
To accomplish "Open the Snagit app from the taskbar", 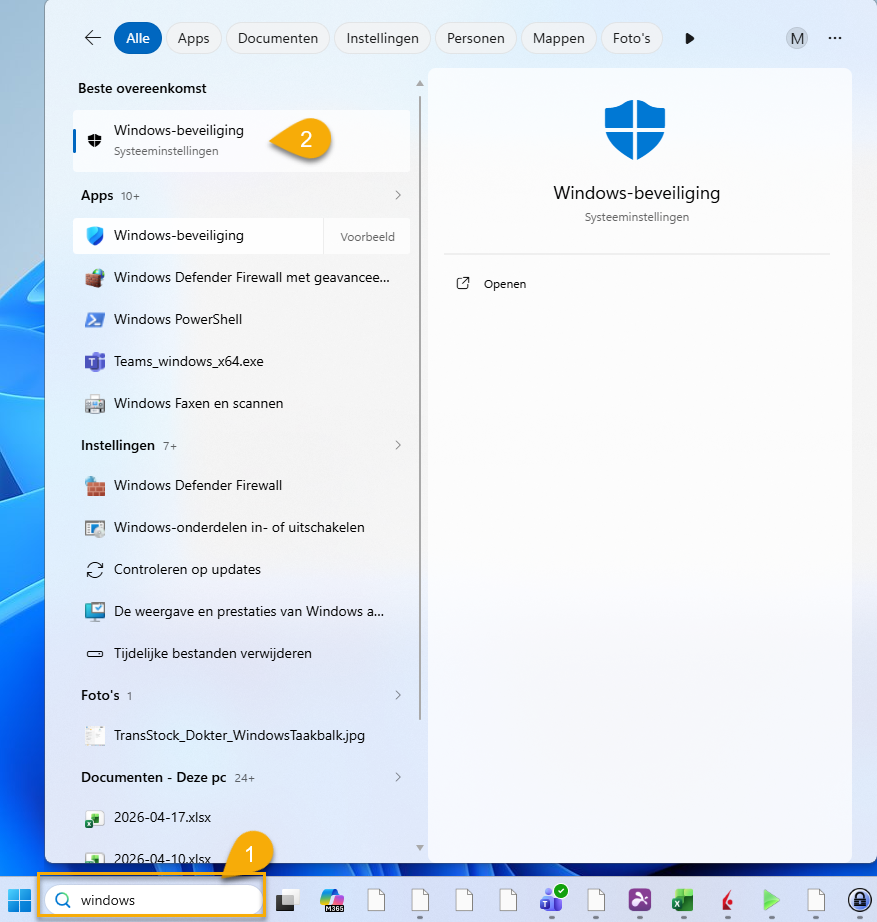I will pyautogui.click(x=639, y=900).
